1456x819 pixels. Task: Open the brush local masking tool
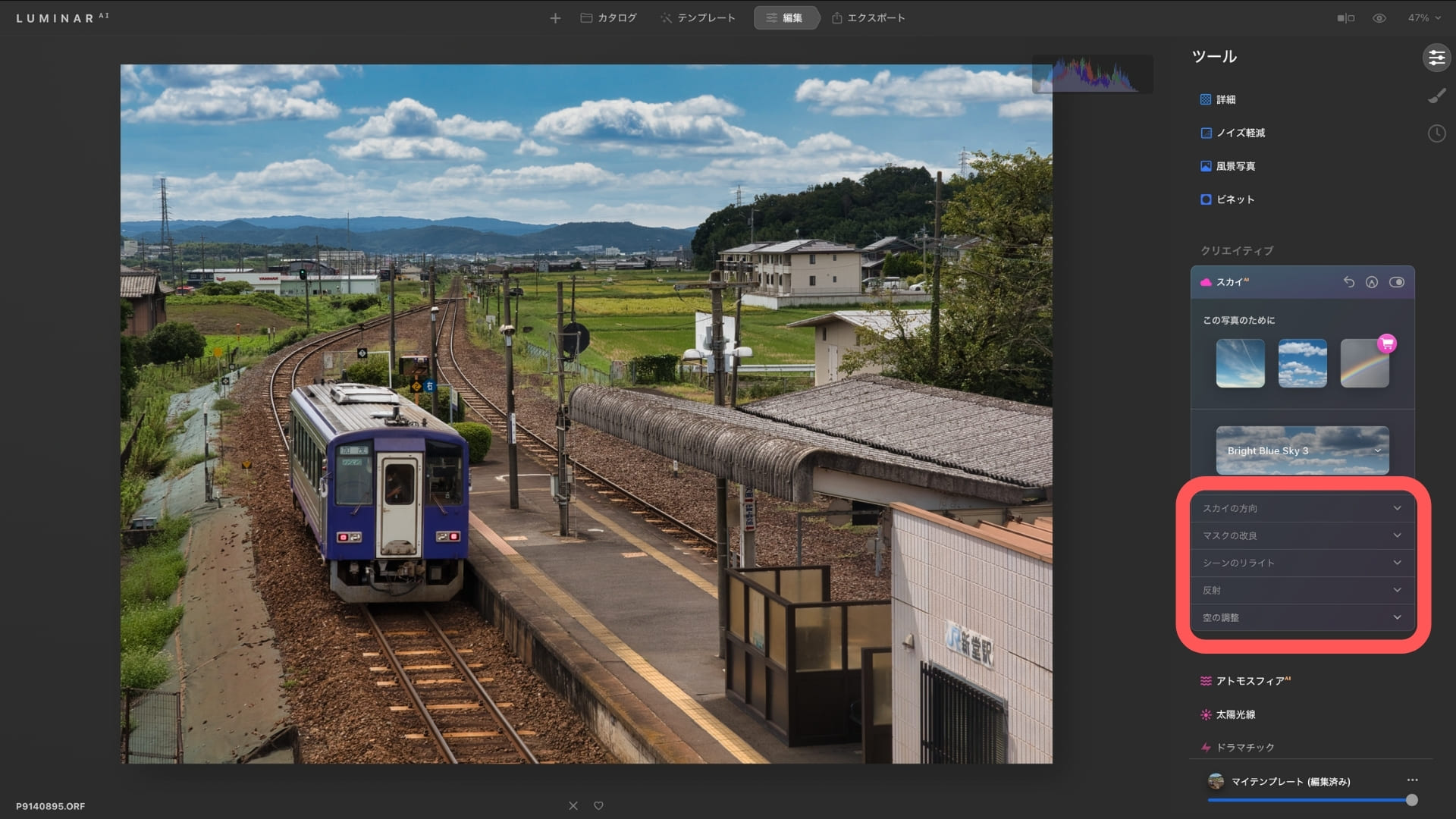click(1436, 96)
